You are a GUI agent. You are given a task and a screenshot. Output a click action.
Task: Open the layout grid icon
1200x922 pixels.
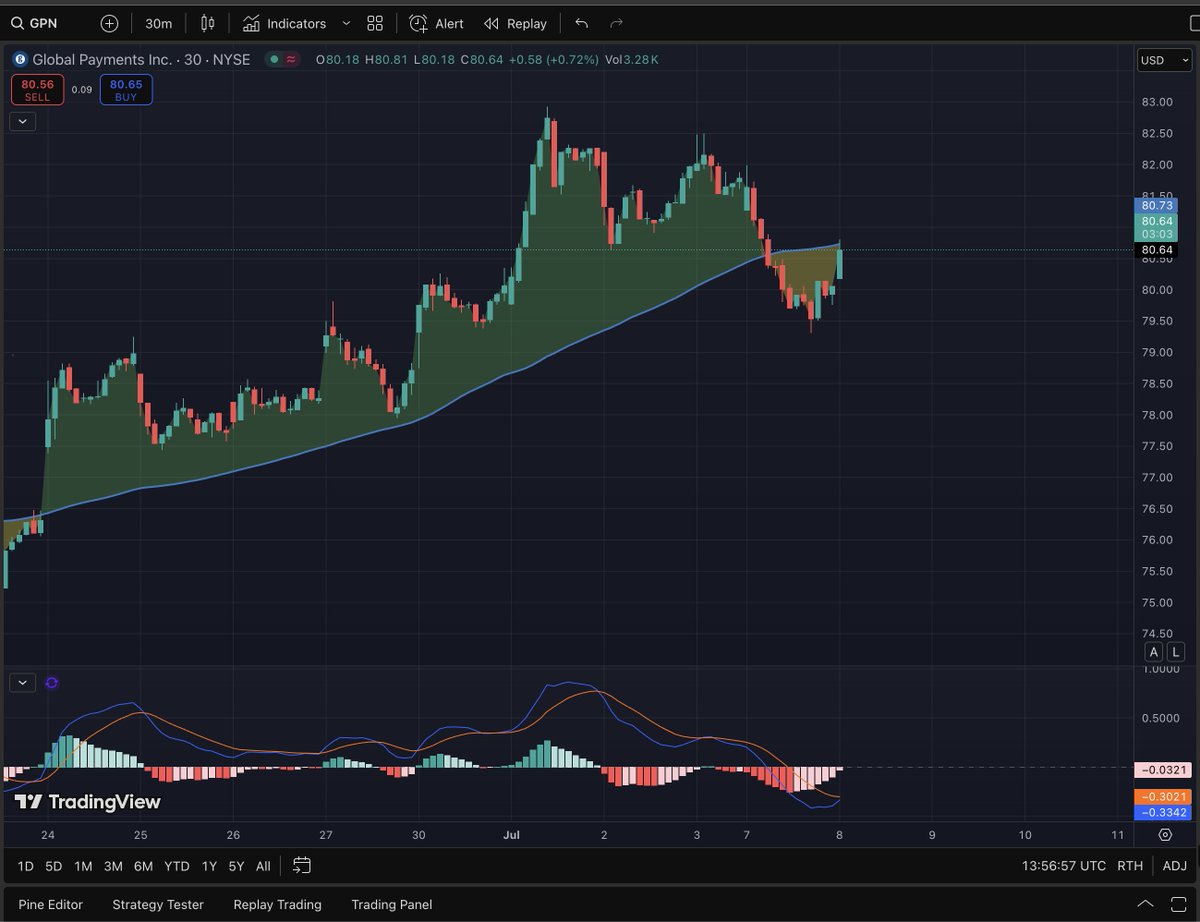pos(375,23)
